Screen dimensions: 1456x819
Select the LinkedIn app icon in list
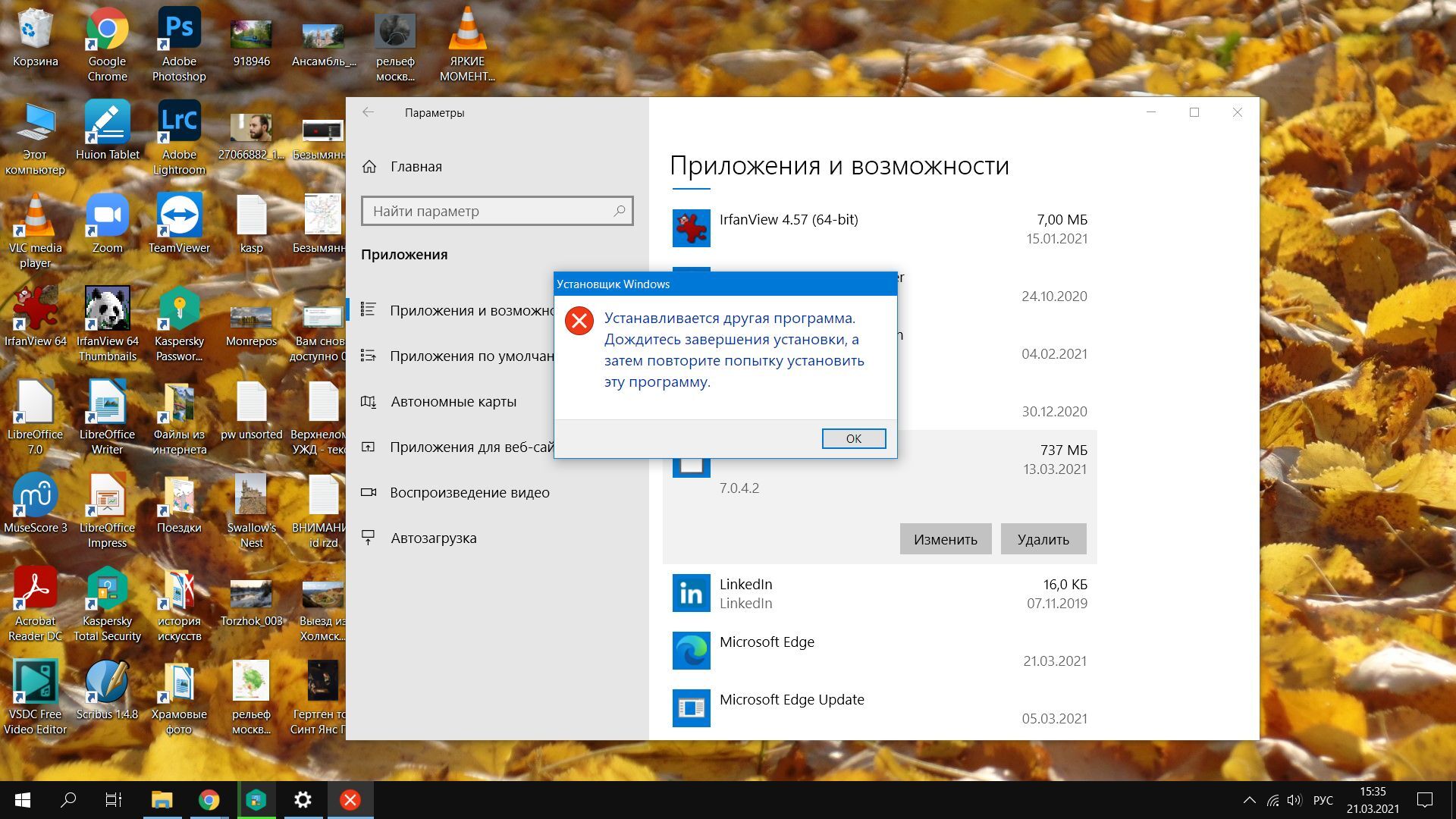691,593
